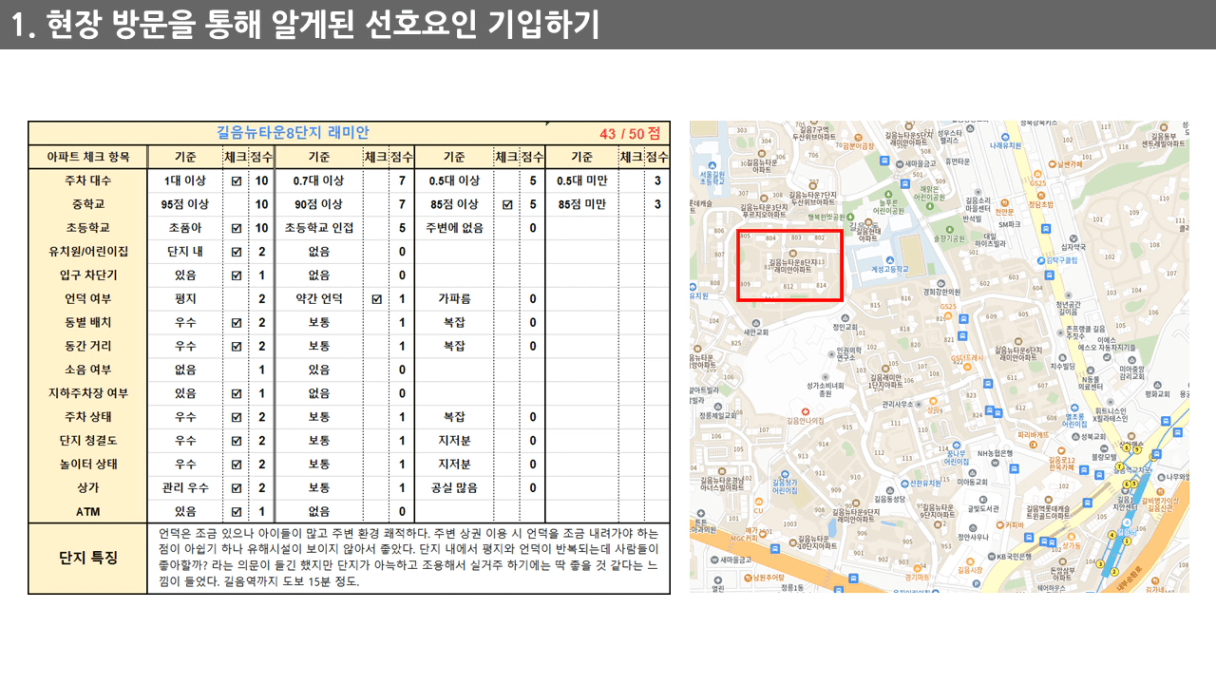The image size is (1216, 684).
Task: Toggle the 지하주차장 여부 있음 checkbox
Action: point(236,393)
